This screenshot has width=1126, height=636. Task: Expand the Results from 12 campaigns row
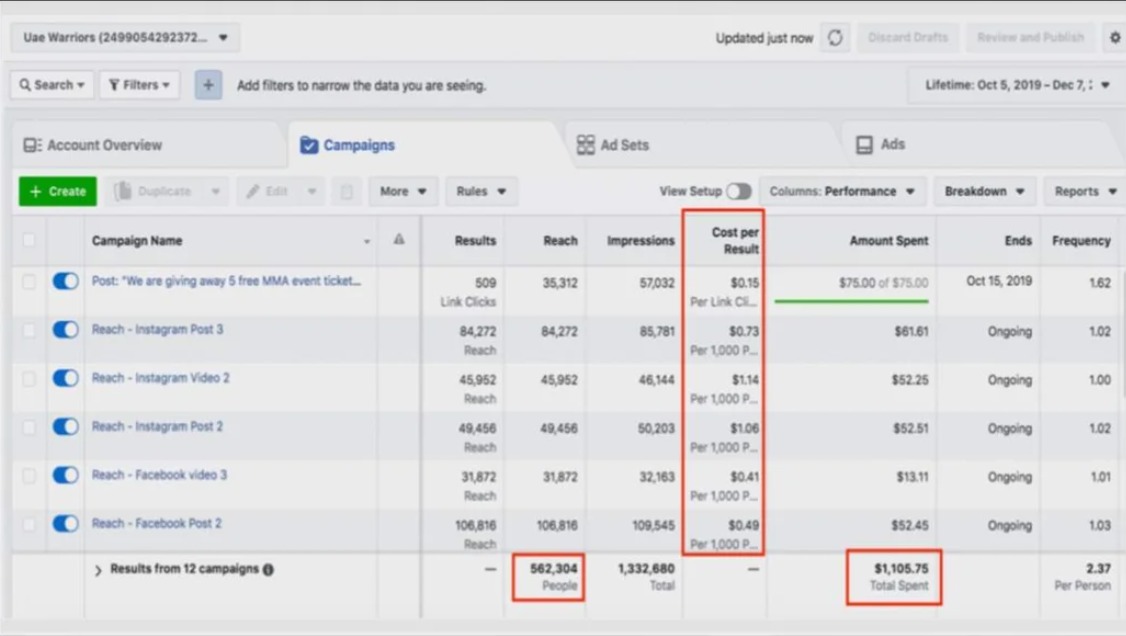[98, 570]
